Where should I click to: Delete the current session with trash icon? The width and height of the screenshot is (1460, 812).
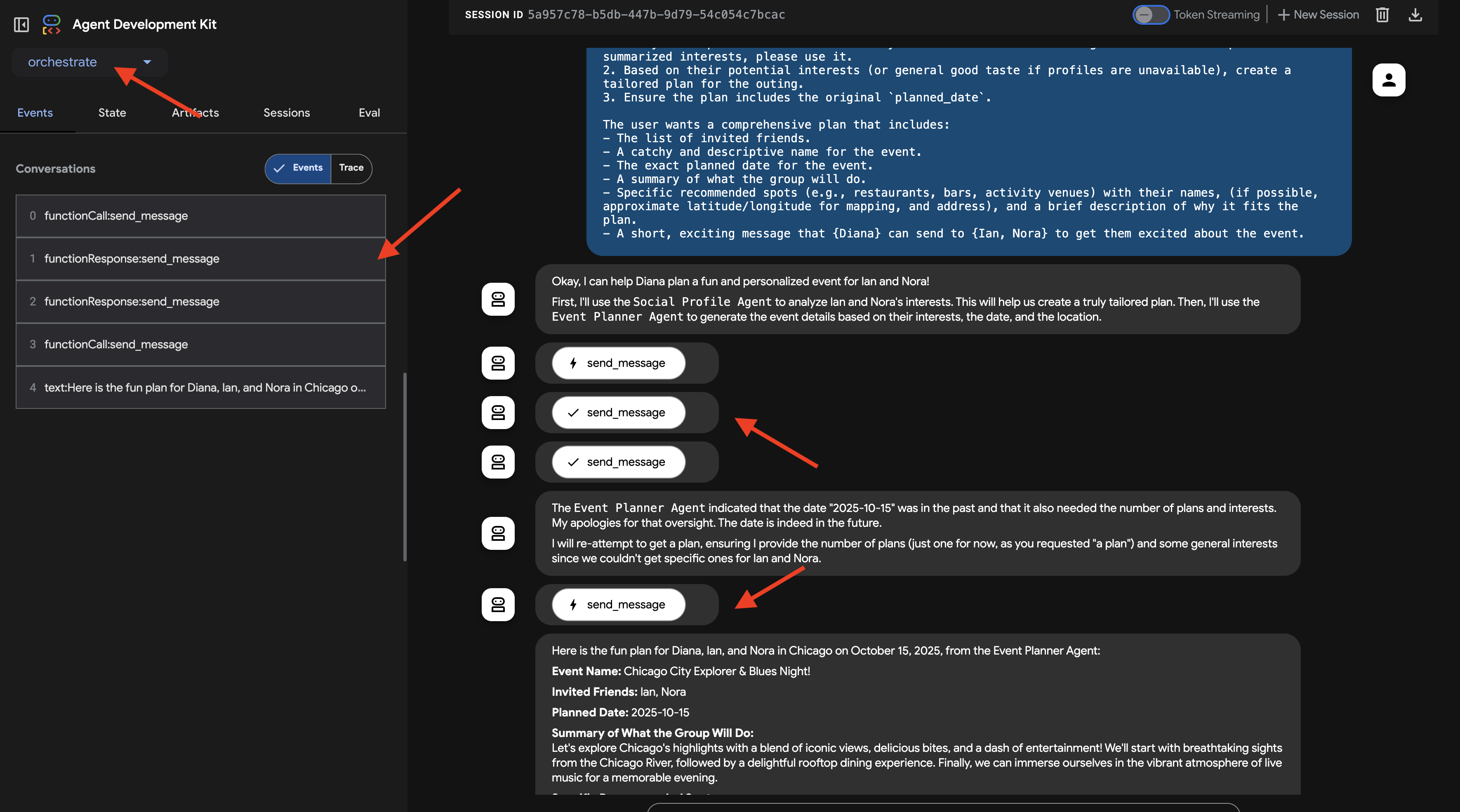click(x=1382, y=15)
